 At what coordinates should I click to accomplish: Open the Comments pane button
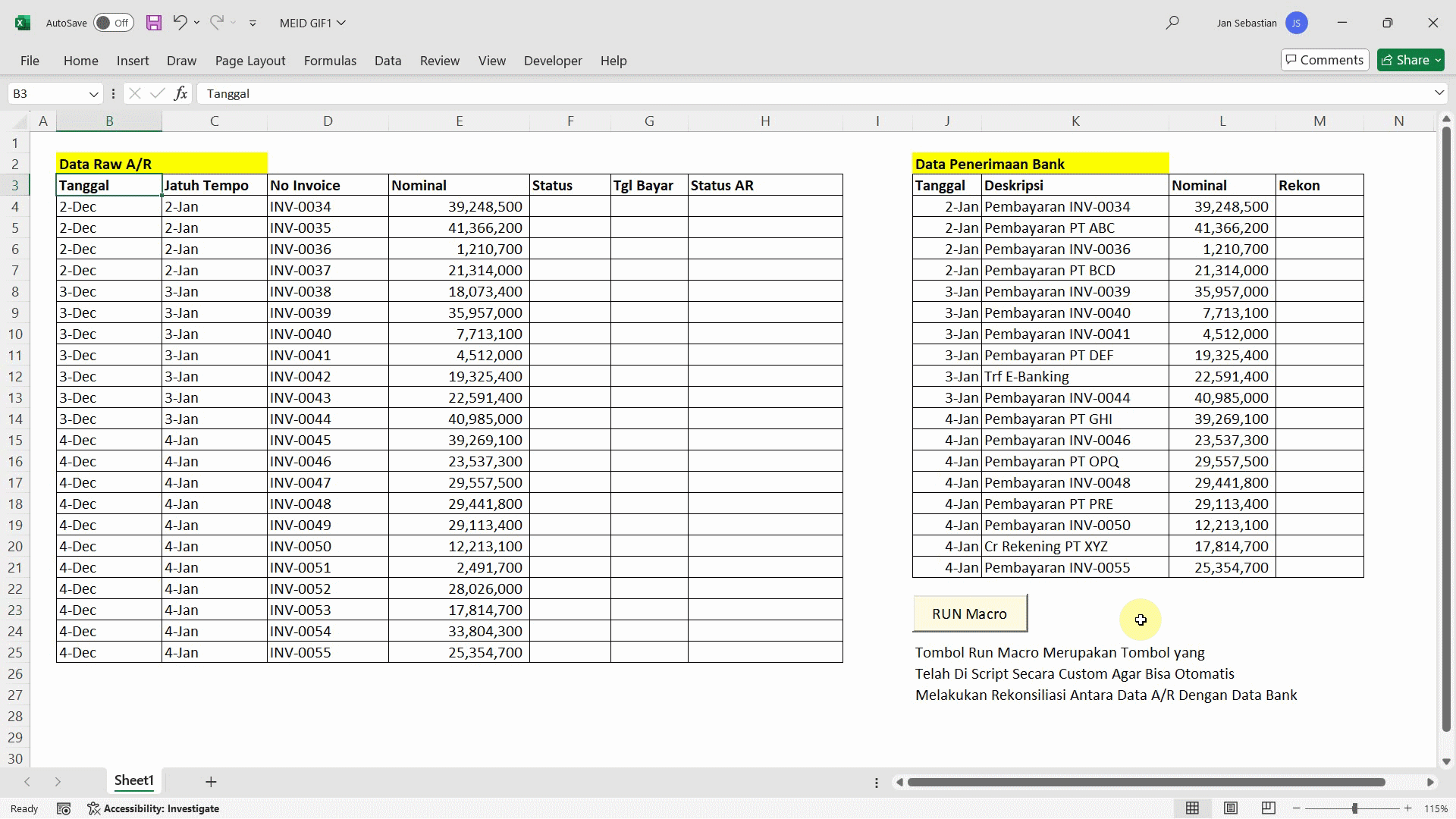coord(1324,60)
